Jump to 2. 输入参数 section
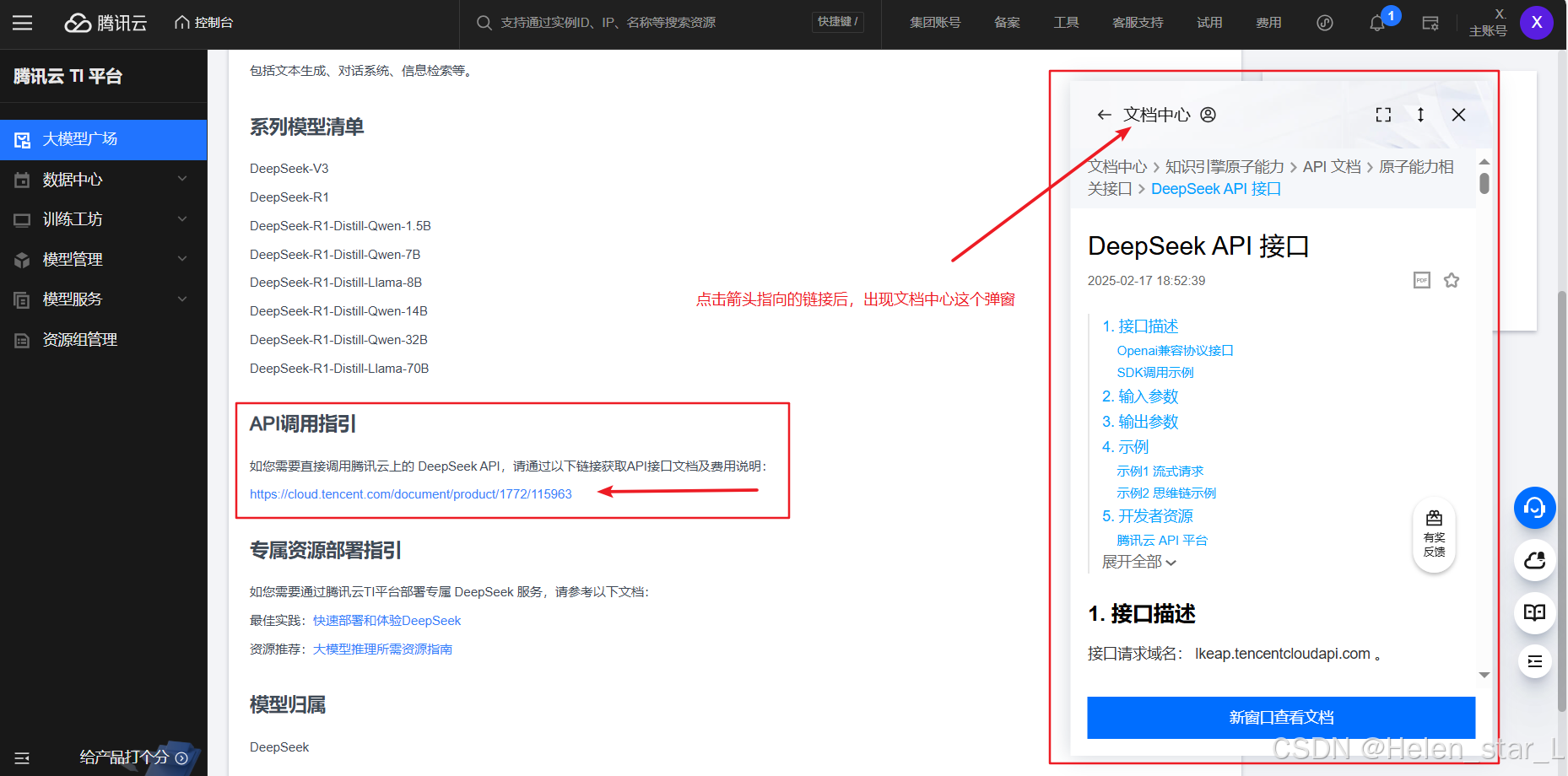The height and width of the screenshot is (776, 1568). (1140, 396)
